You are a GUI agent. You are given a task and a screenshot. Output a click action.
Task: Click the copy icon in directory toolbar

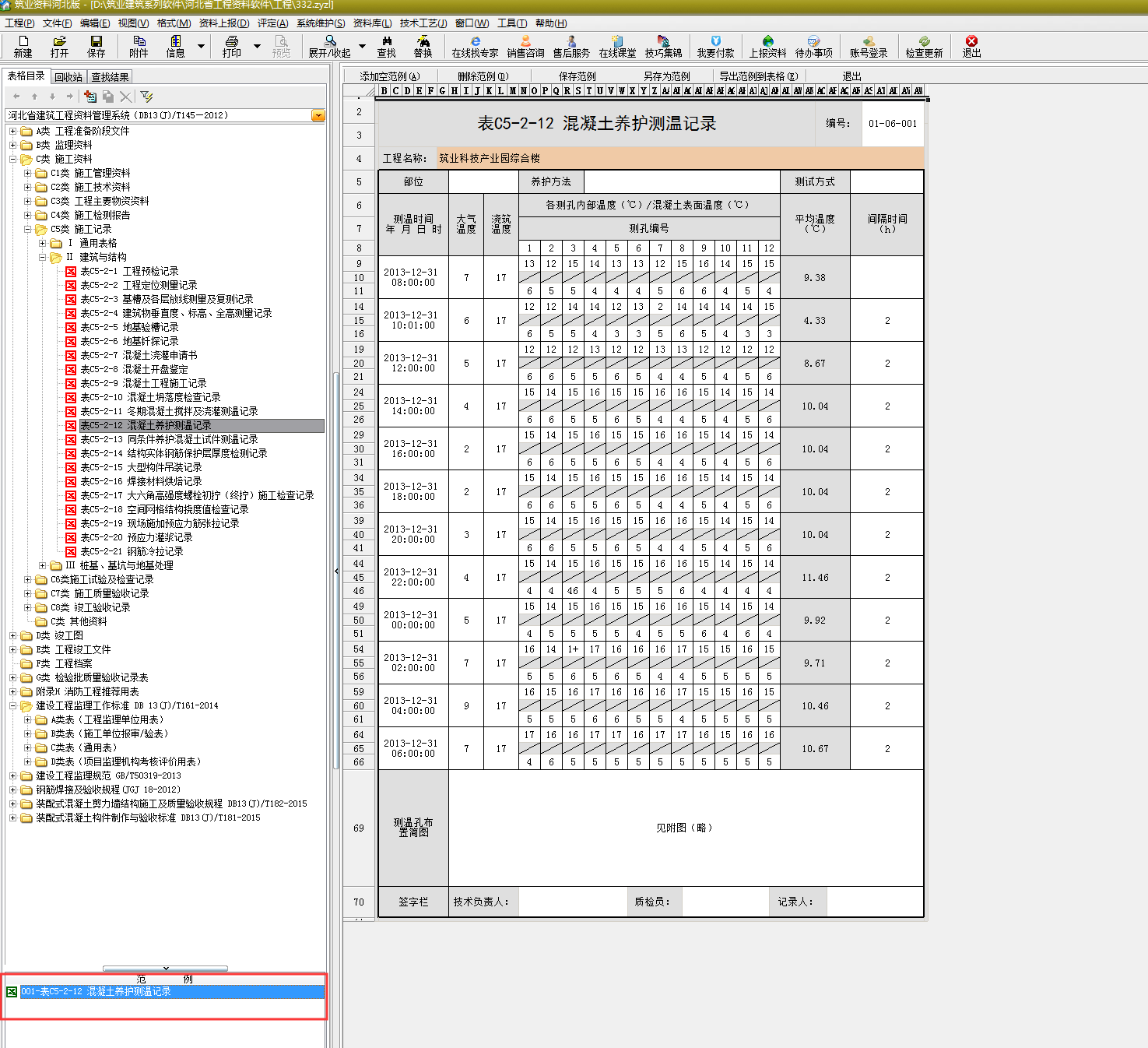click(107, 97)
